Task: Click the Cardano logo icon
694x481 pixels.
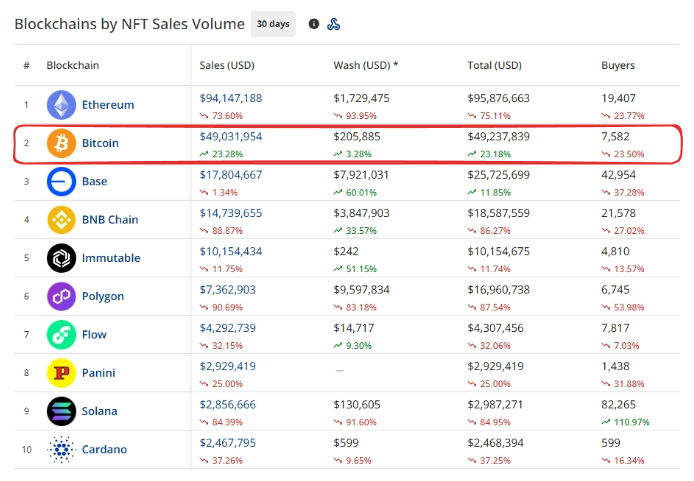Action: coord(61,449)
